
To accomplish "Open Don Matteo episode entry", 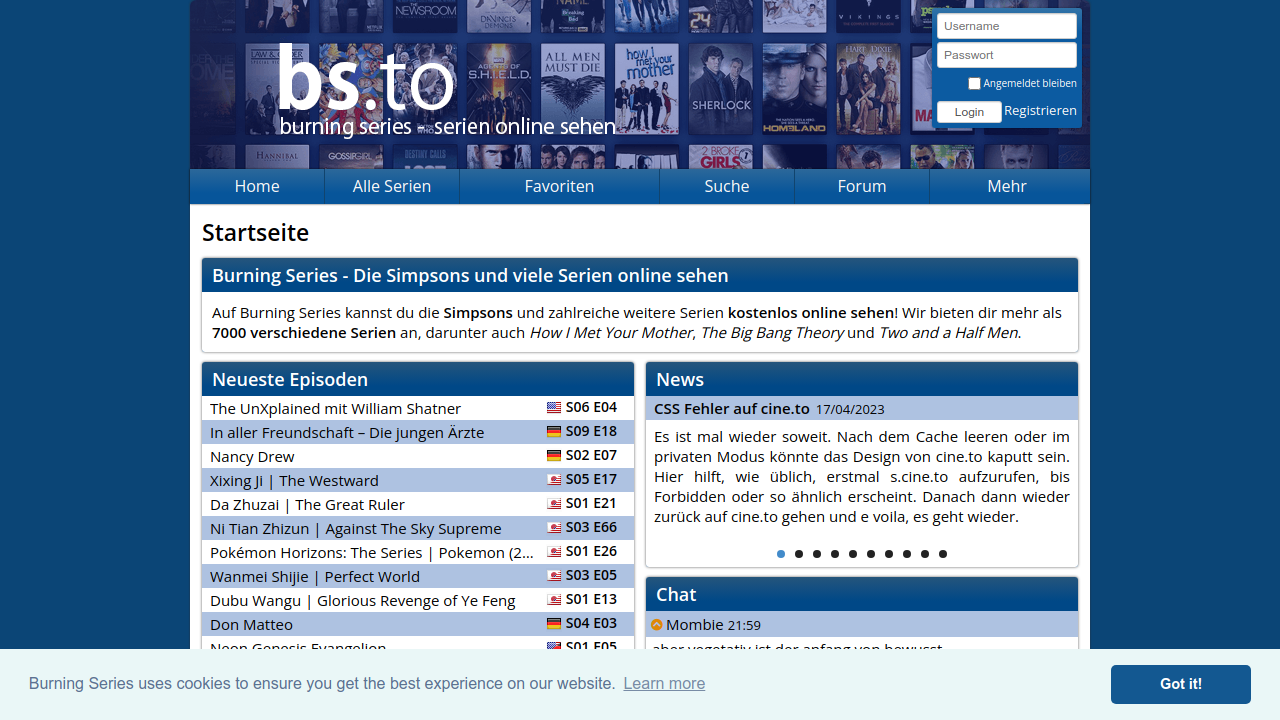I will pos(251,624).
